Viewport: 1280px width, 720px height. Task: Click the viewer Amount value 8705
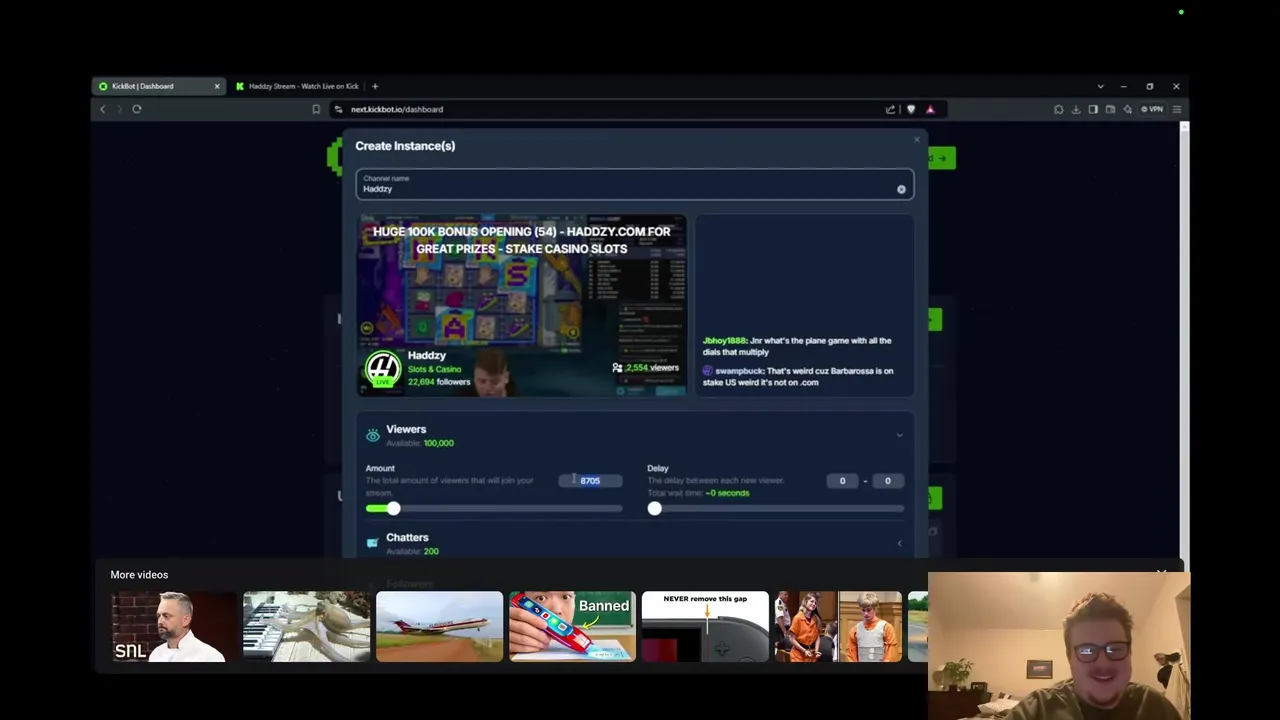click(590, 481)
